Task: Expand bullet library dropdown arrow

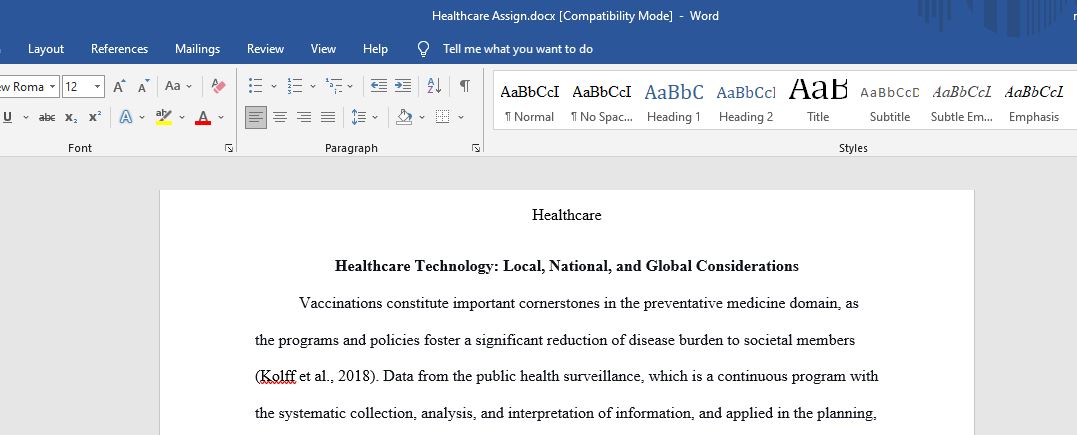Action: [x=273, y=87]
